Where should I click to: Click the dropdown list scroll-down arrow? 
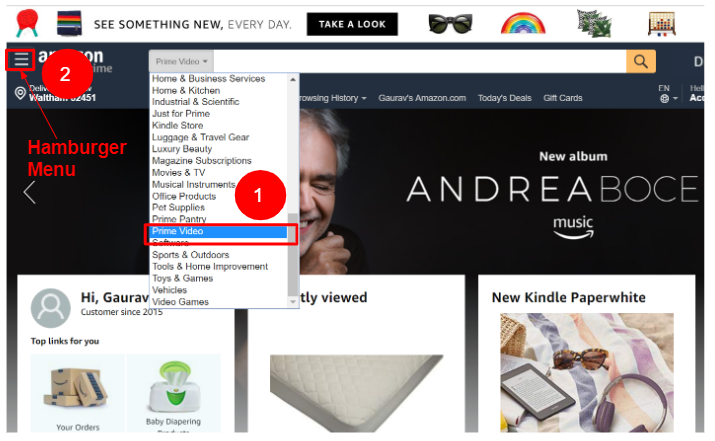point(293,302)
